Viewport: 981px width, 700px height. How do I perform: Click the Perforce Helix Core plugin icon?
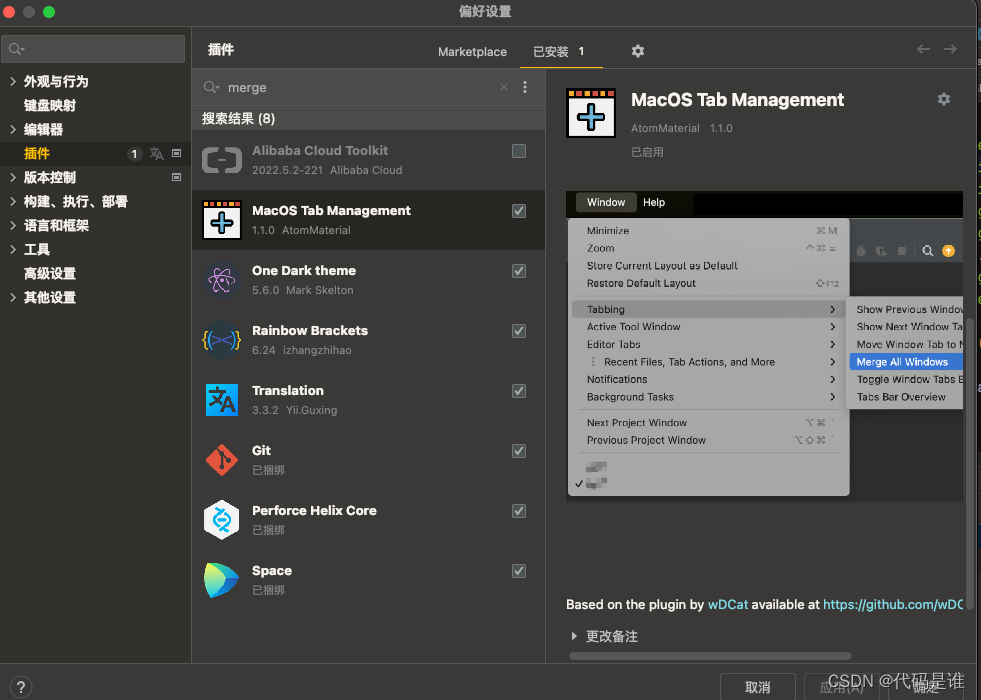point(221,520)
